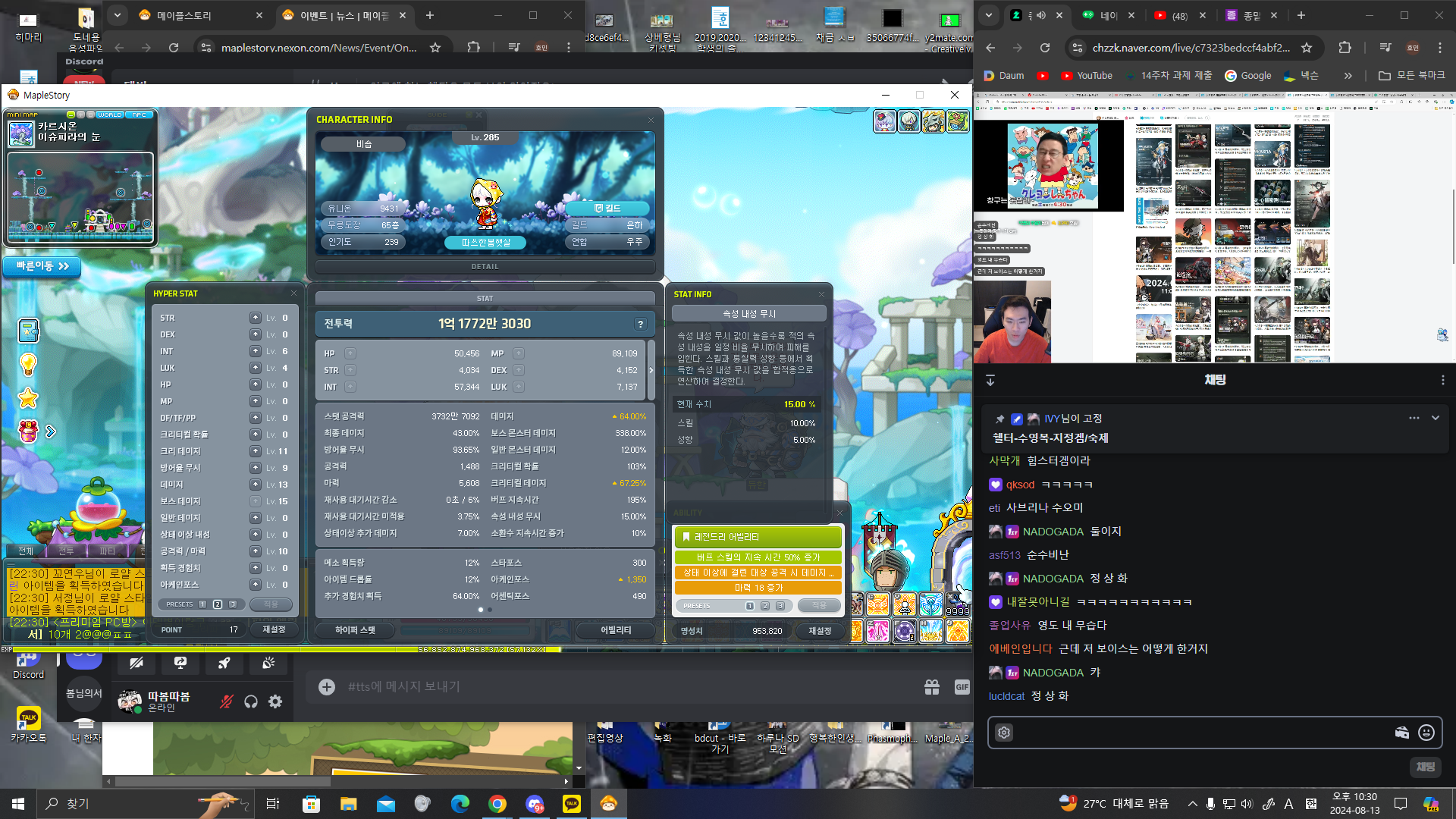Open the 하이퍼 스탯 panel button
This screenshot has width=1456, height=819.
(x=356, y=630)
